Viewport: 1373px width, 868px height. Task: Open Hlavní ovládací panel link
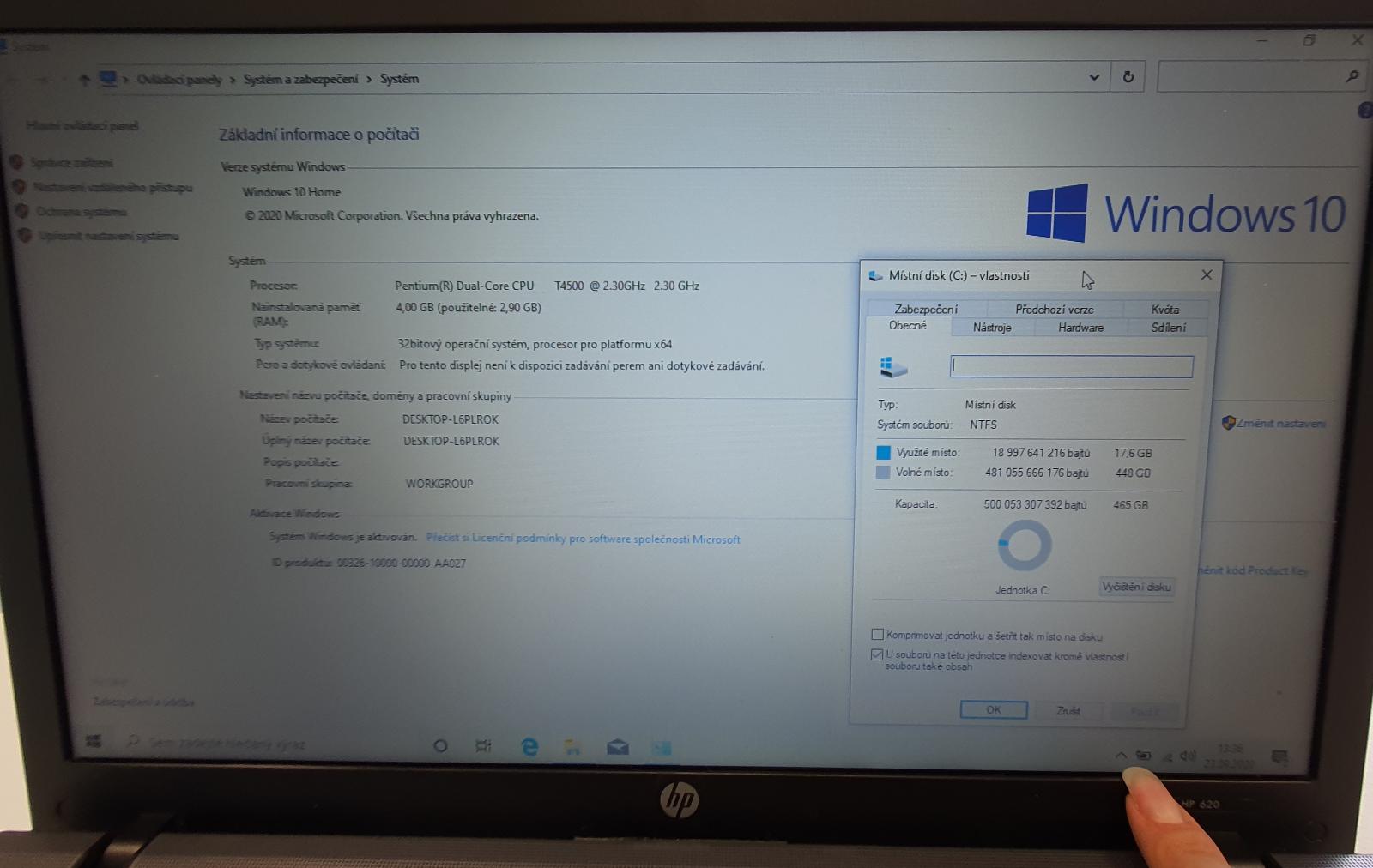82,125
